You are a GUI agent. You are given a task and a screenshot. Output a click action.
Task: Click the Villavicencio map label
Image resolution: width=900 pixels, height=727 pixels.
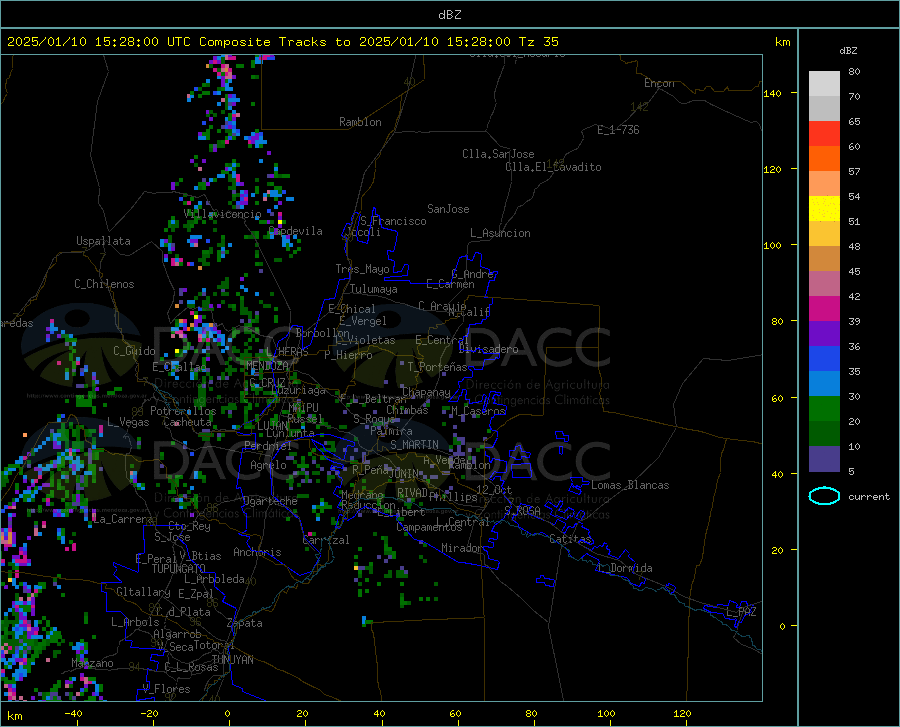[x=222, y=214]
